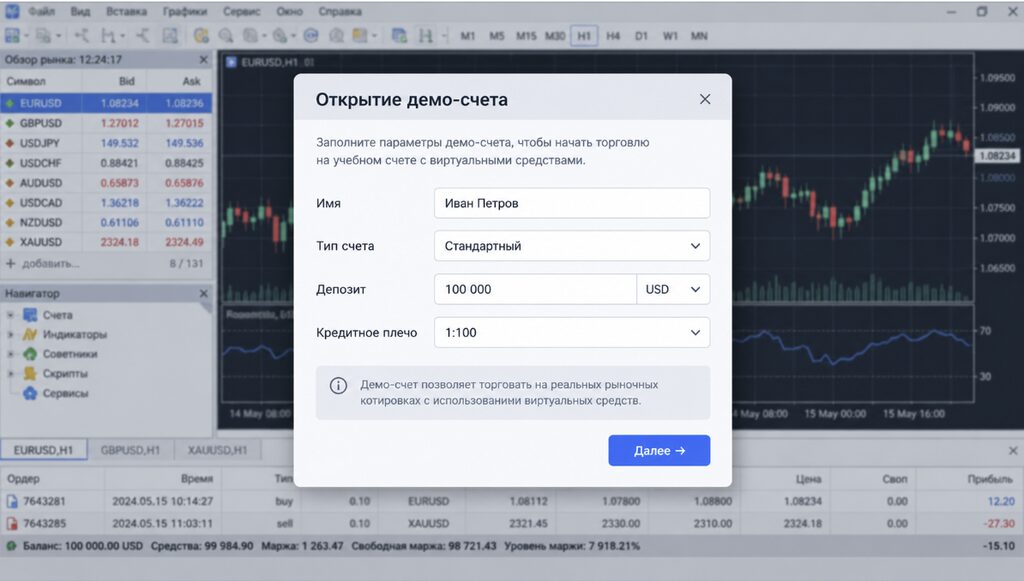Select the M1 timeframe
1024x581 pixels.
pyautogui.click(x=468, y=36)
